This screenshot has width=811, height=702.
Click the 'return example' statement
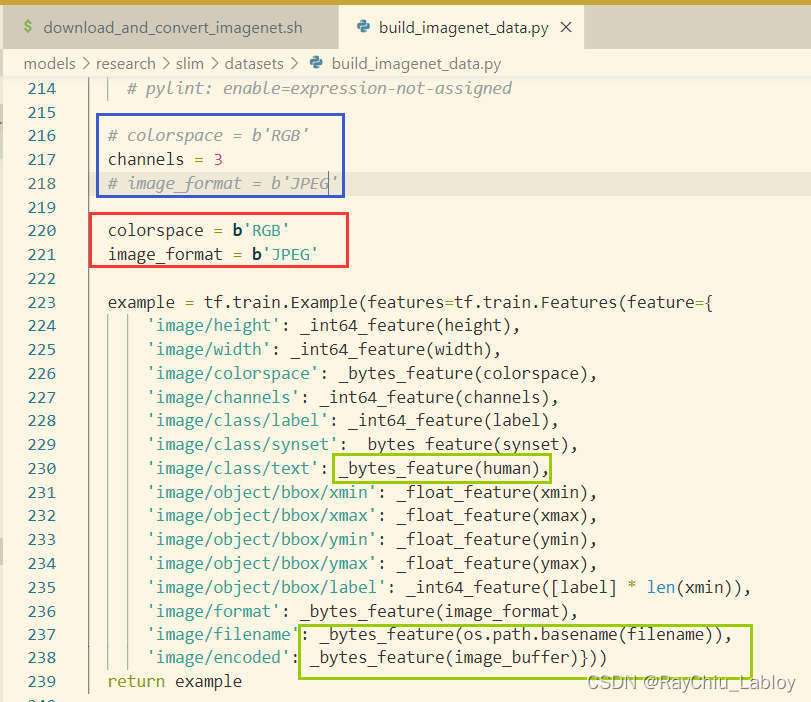(175, 681)
